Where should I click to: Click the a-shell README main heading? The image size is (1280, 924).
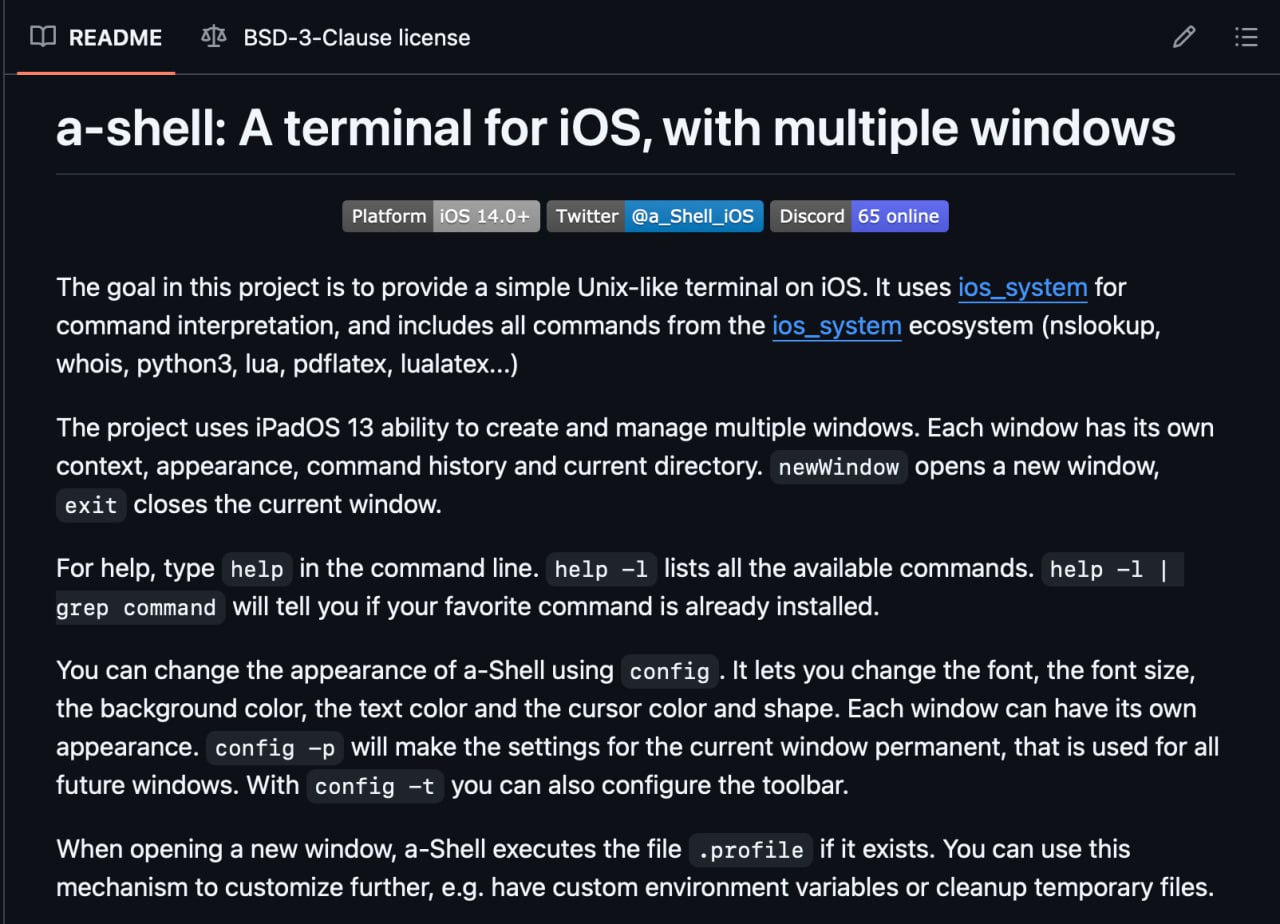click(x=615, y=128)
